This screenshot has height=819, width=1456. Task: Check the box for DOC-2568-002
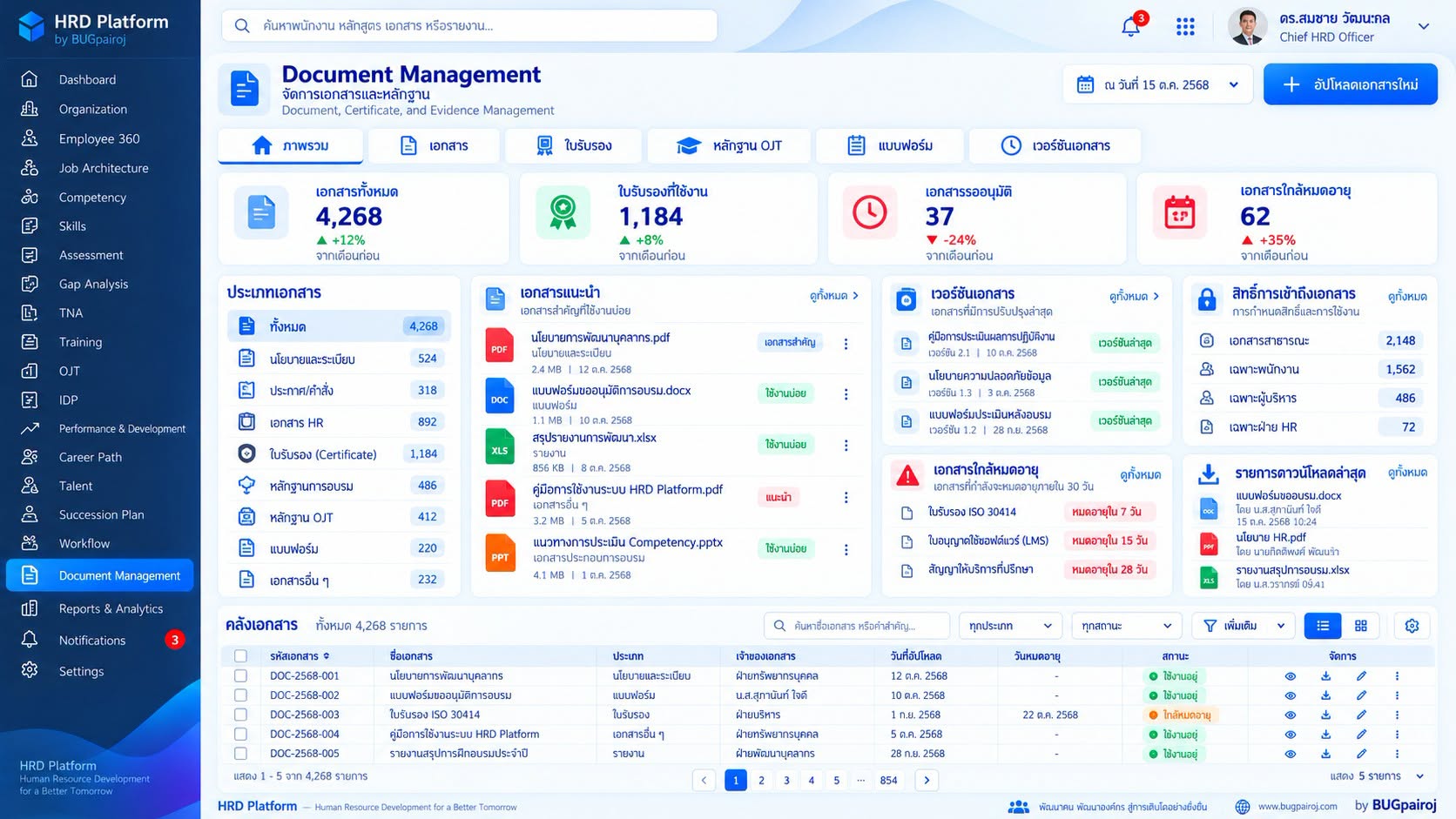(x=240, y=695)
